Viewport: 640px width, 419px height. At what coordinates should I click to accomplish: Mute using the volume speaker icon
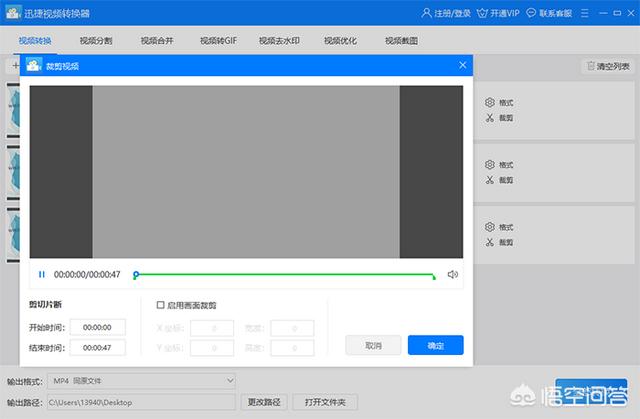(453, 275)
